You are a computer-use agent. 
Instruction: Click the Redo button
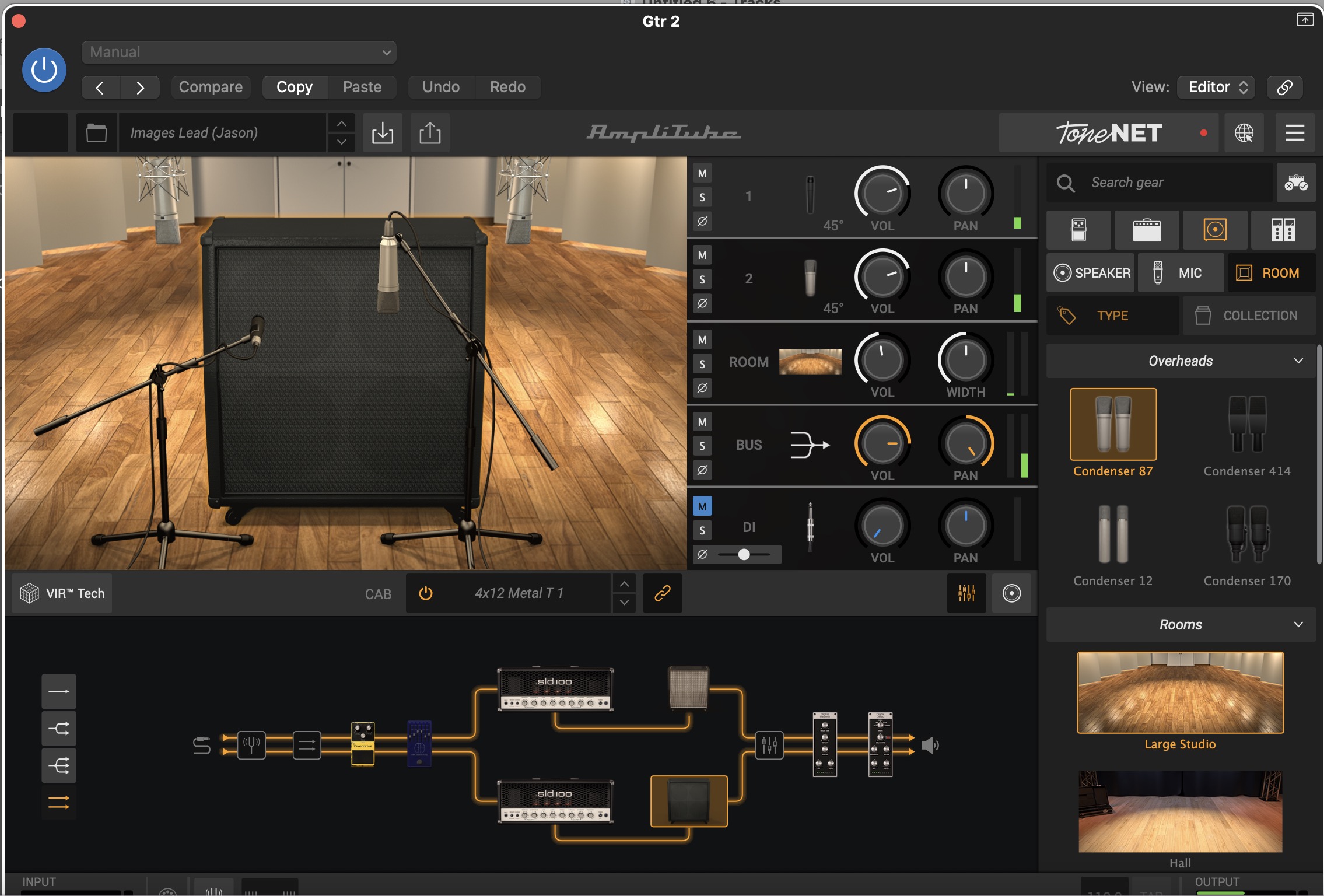tap(507, 87)
